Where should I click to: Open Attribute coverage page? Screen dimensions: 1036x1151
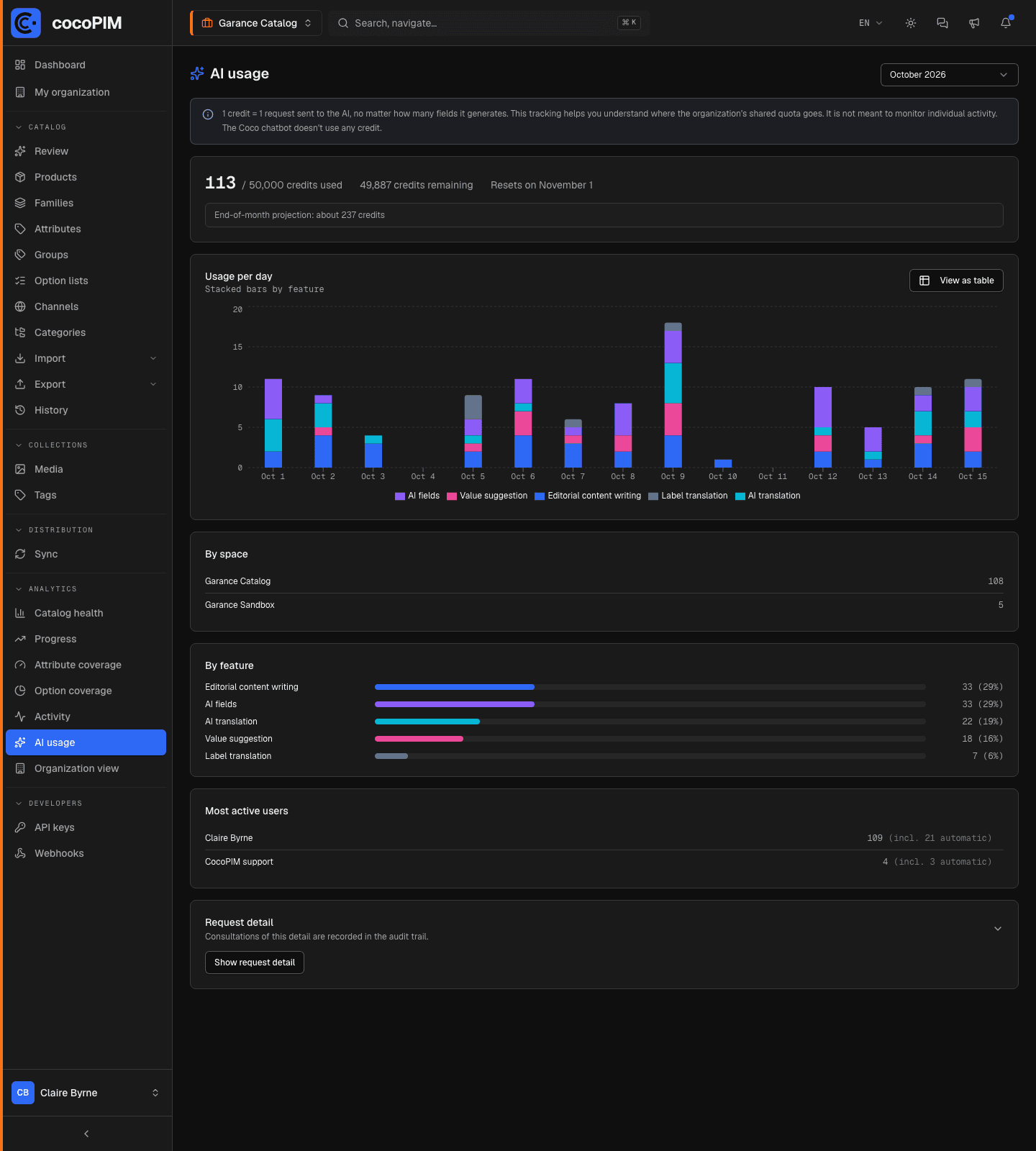[86, 665]
